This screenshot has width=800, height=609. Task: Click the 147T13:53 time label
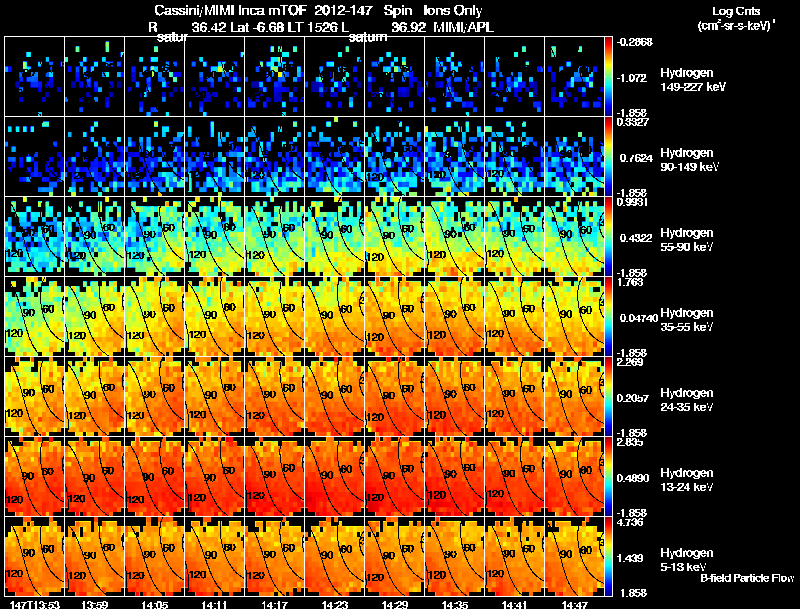[35, 605]
